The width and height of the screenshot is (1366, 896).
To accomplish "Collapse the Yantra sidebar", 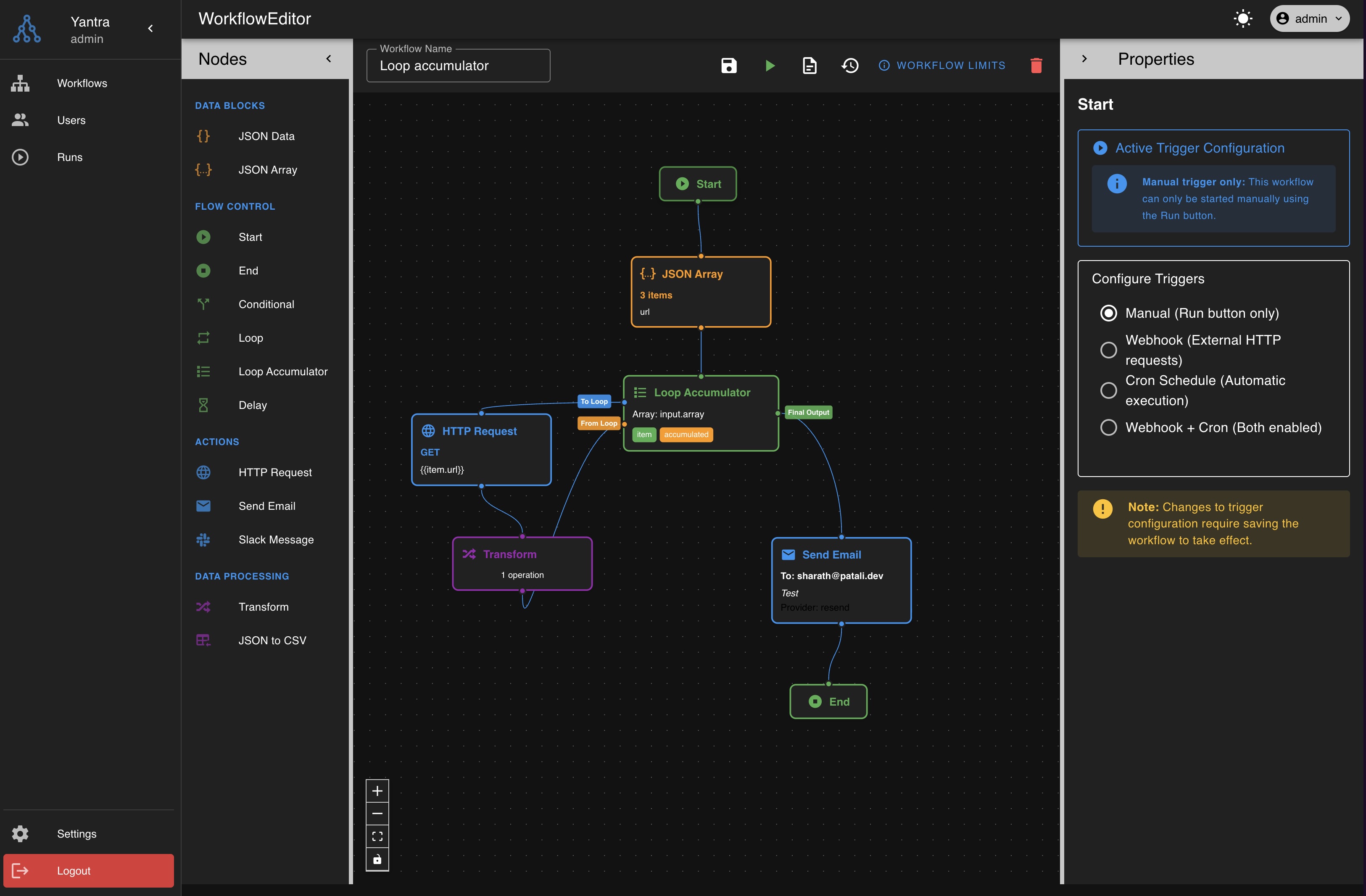I will click(x=150, y=28).
